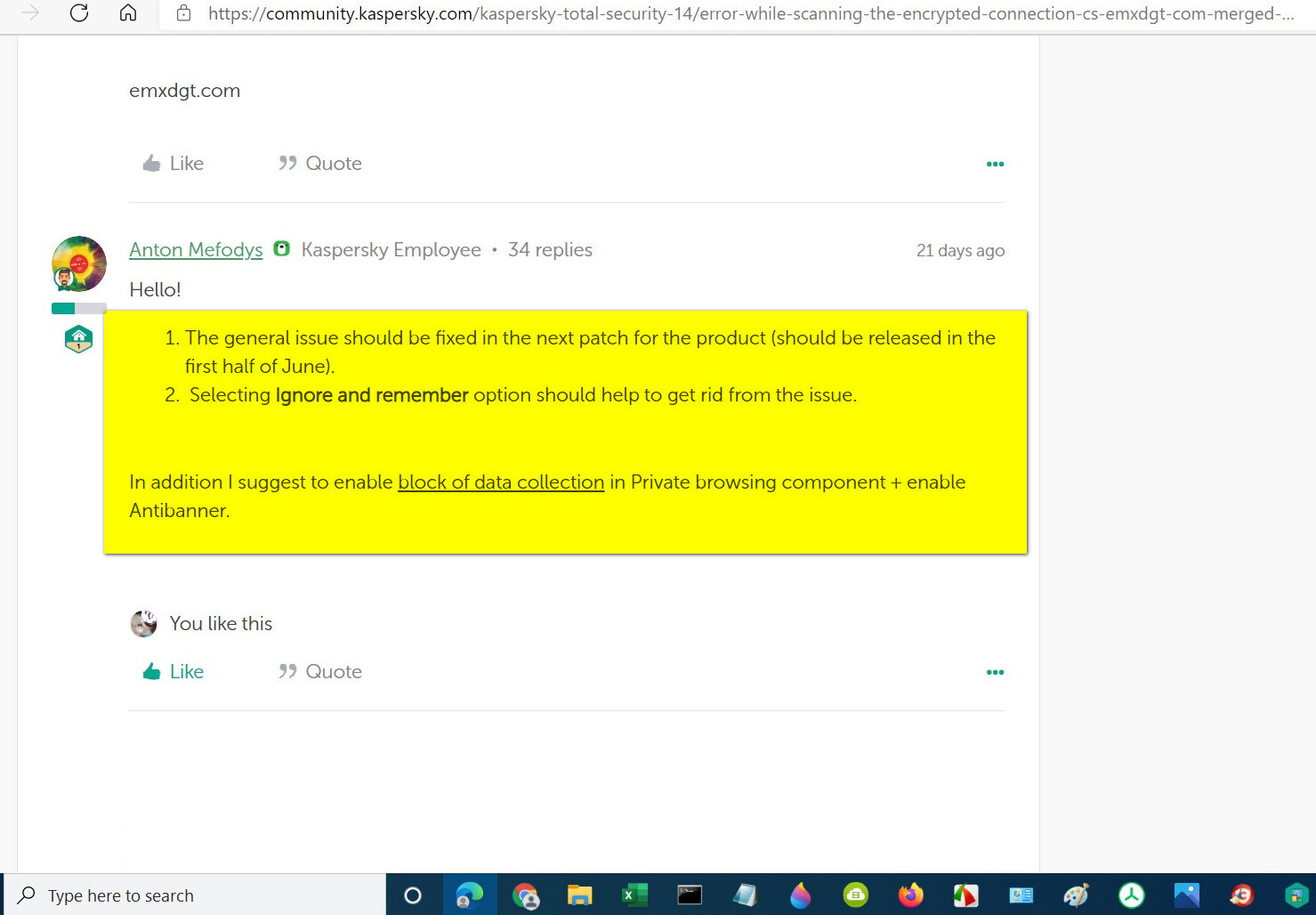Click the 21 days ago timestamp
The image size is (1316, 915).
pos(960,251)
